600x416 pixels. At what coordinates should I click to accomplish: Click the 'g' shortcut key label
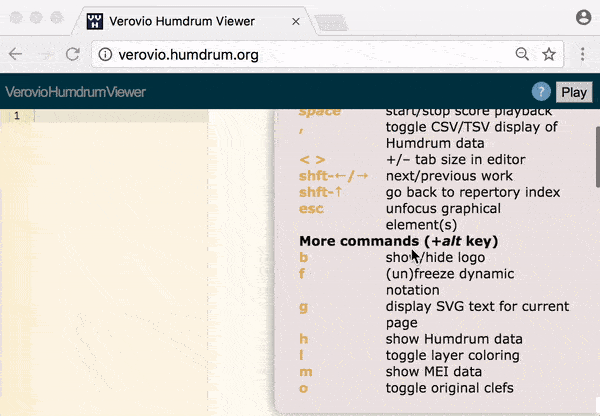click(303, 307)
